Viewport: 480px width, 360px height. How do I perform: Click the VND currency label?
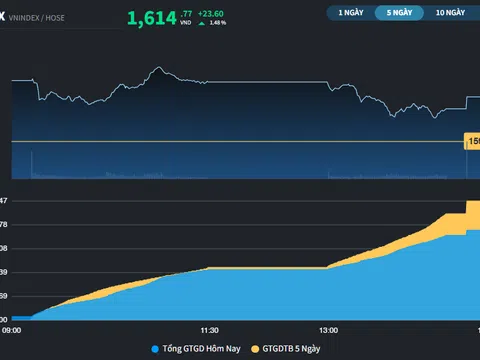click(186, 23)
